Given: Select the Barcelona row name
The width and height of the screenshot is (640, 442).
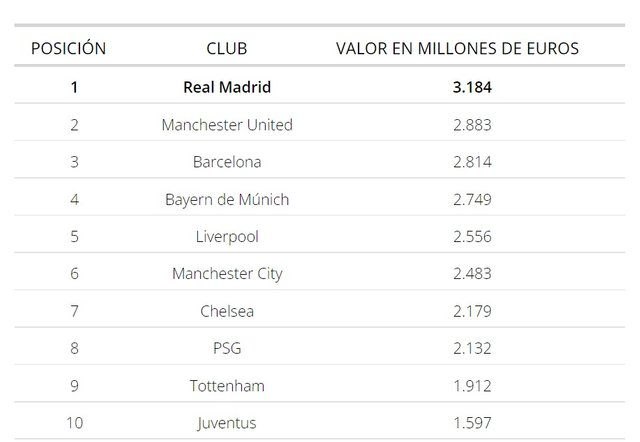Looking at the screenshot, I should [x=227, y=162].
